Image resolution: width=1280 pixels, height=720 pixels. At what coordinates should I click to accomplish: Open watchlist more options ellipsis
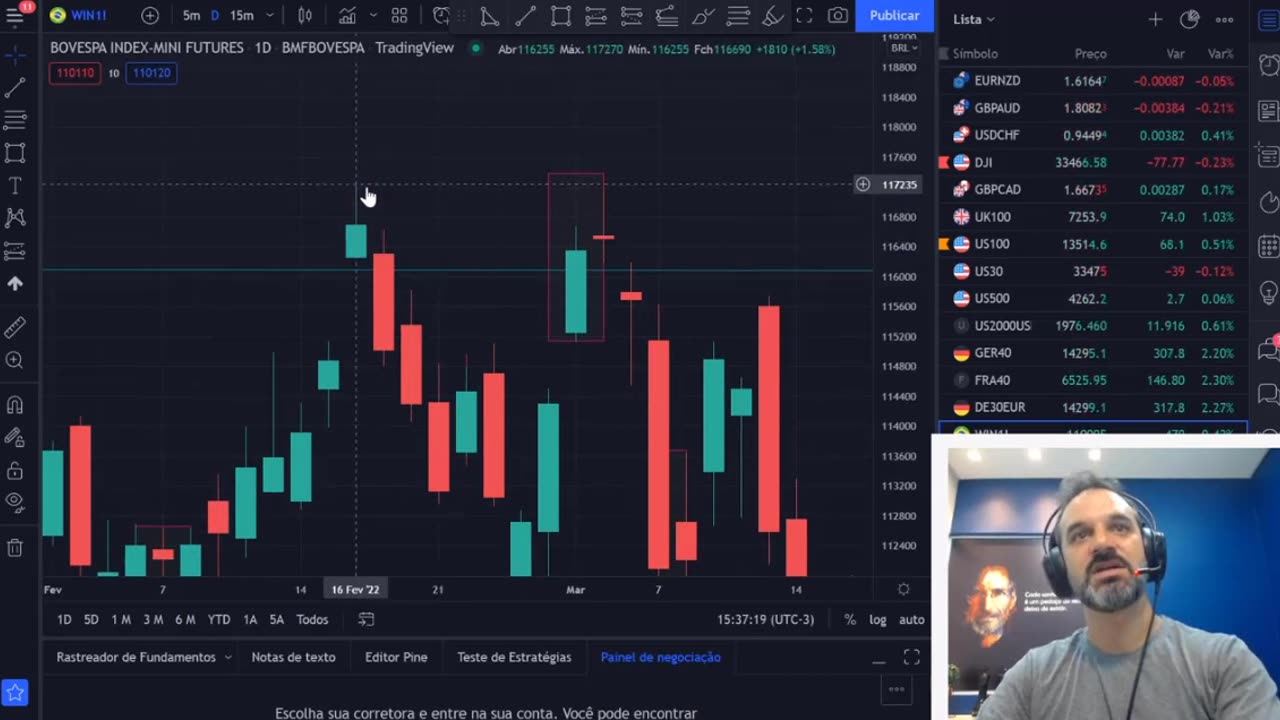coord(1224,19)
